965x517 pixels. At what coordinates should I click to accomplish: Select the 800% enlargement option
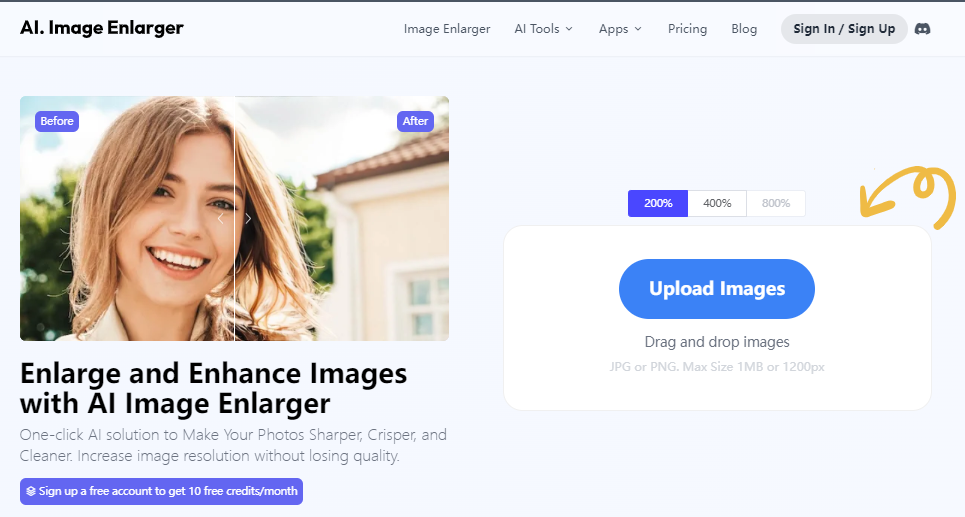pyautogui.click(x=775, y=203)
